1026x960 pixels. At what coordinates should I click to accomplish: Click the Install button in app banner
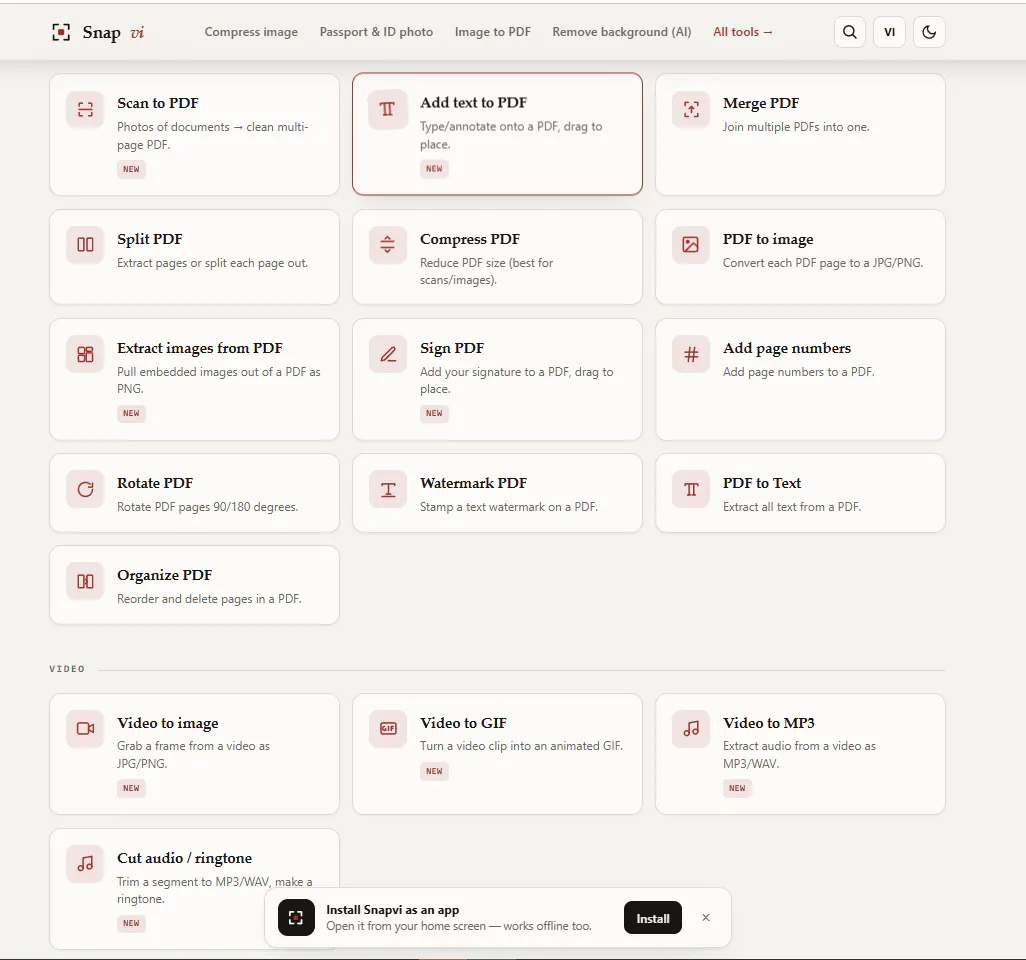(x=652, y=918)
